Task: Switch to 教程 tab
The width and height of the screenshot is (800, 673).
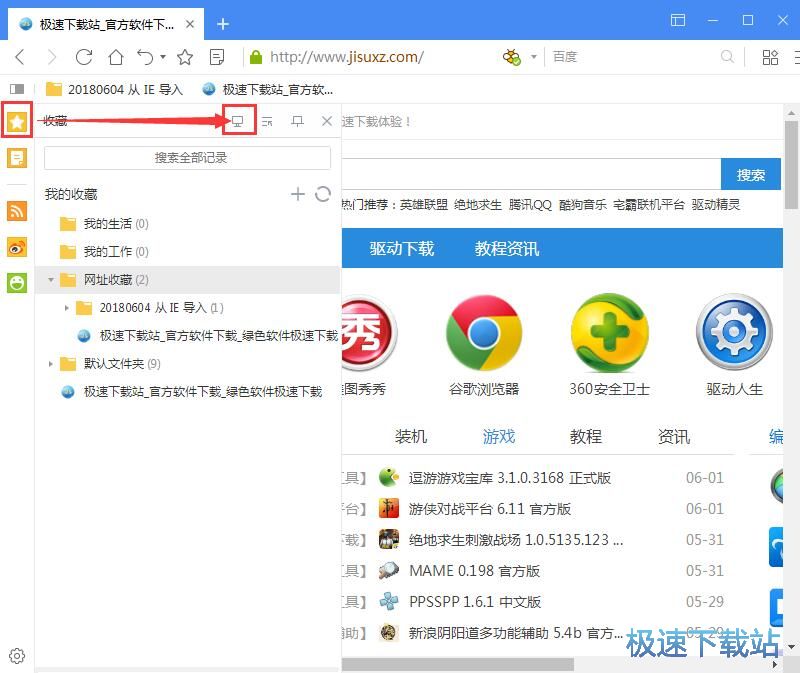Action: pyautogui.click(x=586, y=437)
